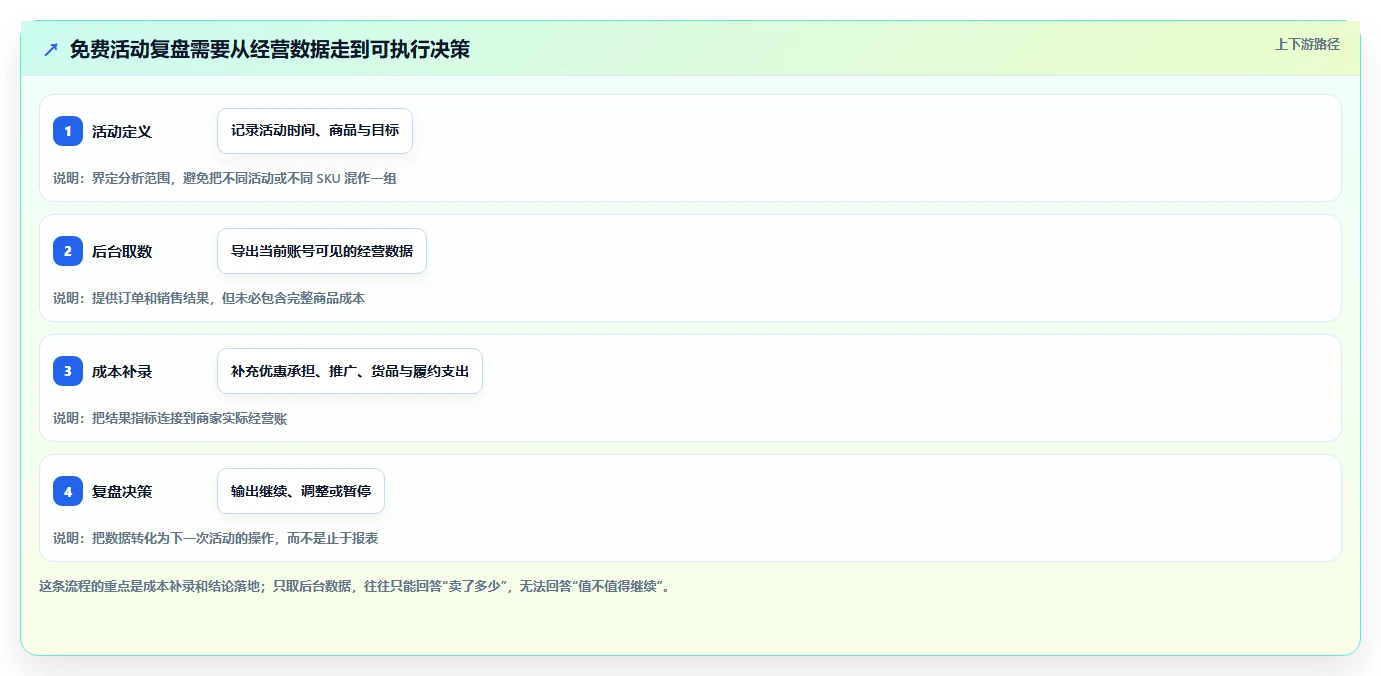Click the summary sentence starting 这条流程的重点
The width and height of the screenshot is (1381, 676).
pyautogui.click(x=355, y=586)
